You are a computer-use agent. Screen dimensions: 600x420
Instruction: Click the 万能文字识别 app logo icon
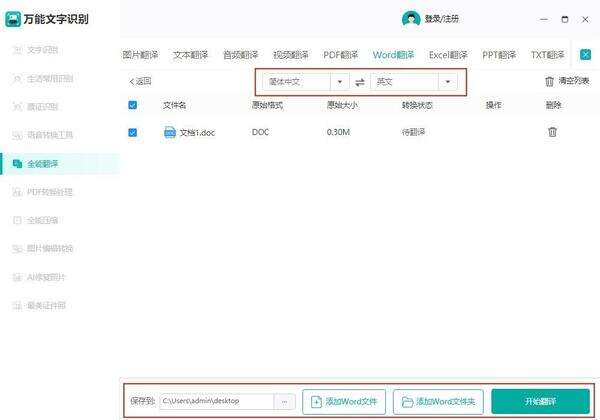pos(13,19)
